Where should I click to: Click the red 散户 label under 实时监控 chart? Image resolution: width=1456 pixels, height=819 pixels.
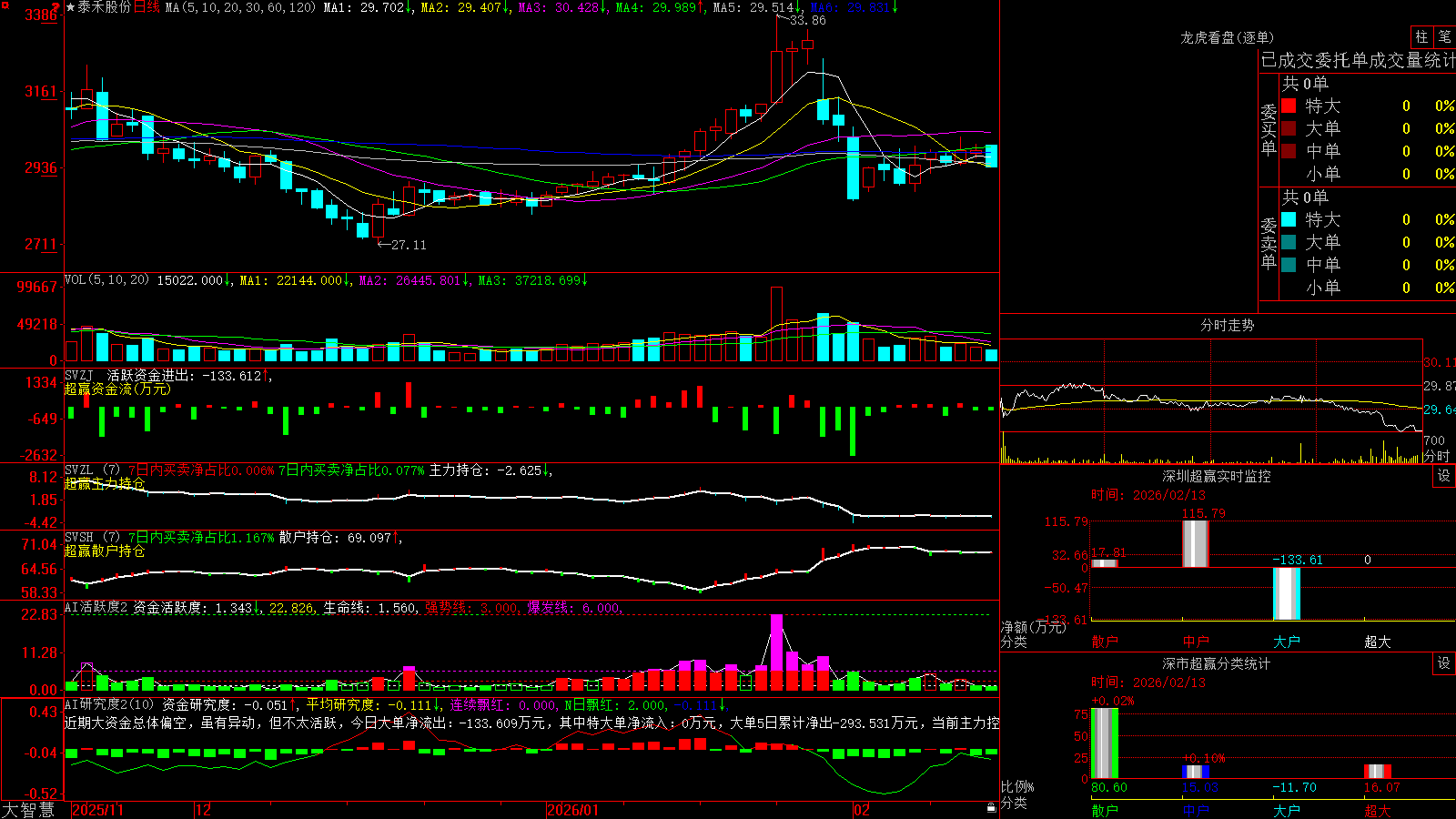[1105, 642]
